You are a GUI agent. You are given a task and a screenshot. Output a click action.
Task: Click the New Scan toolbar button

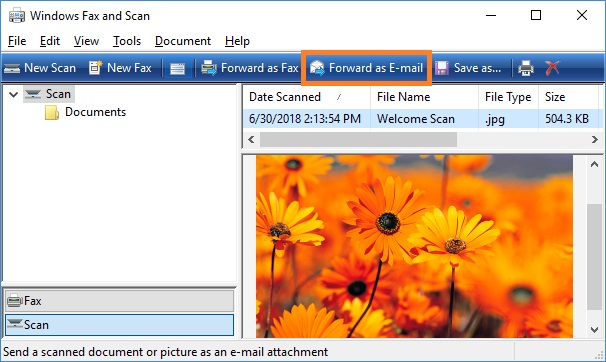[40, 68]
